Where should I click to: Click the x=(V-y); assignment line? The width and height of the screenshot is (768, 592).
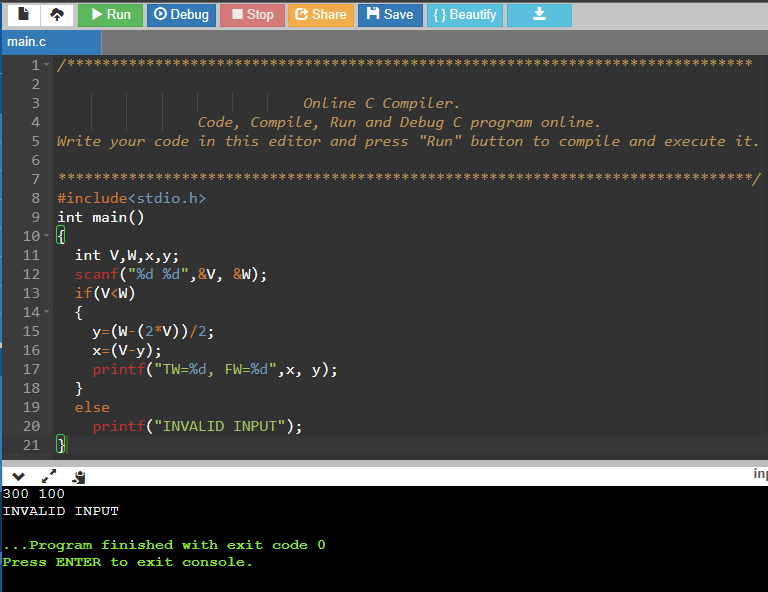(x=126, y=351)
